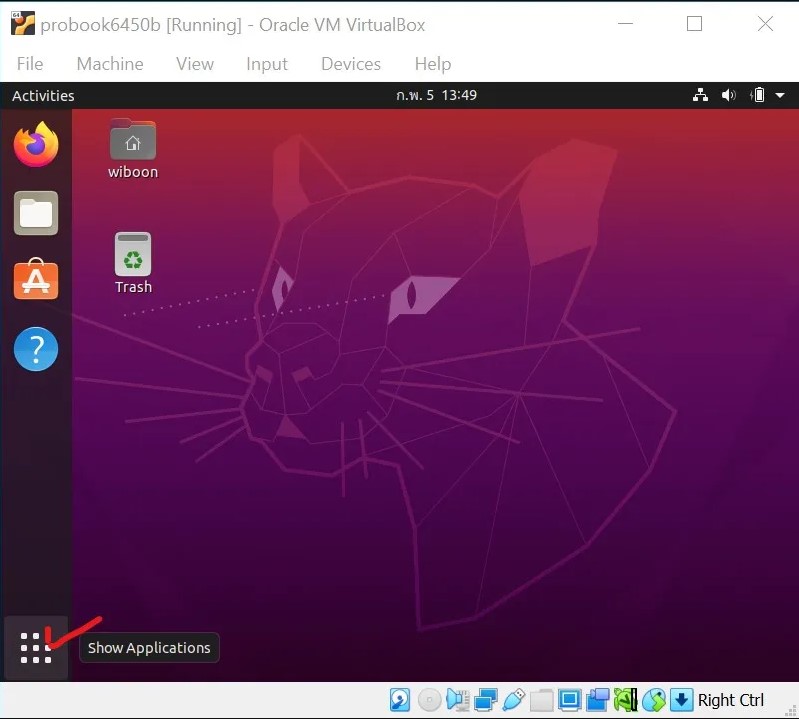Click the Show Applications grid icon

pyautogui.click(x=36, y=648)
